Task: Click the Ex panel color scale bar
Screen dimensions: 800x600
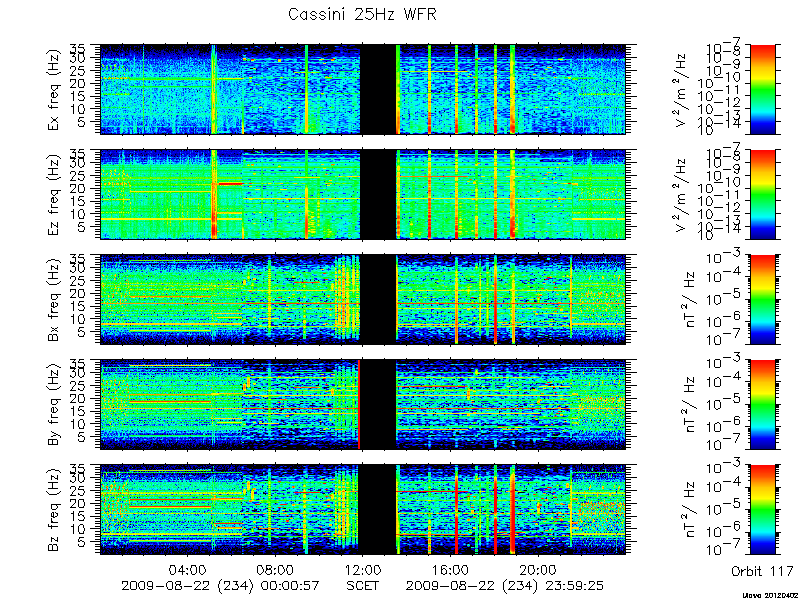Action: pos(762,89)
